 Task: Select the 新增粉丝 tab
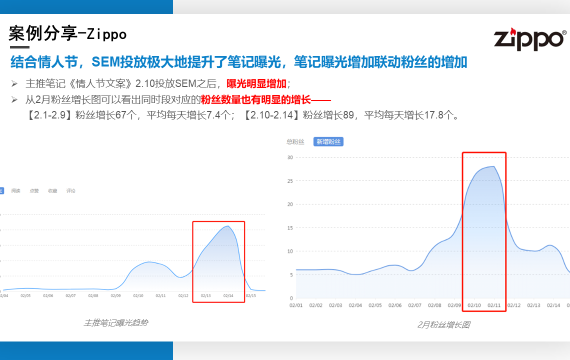(x=328, y=141)
